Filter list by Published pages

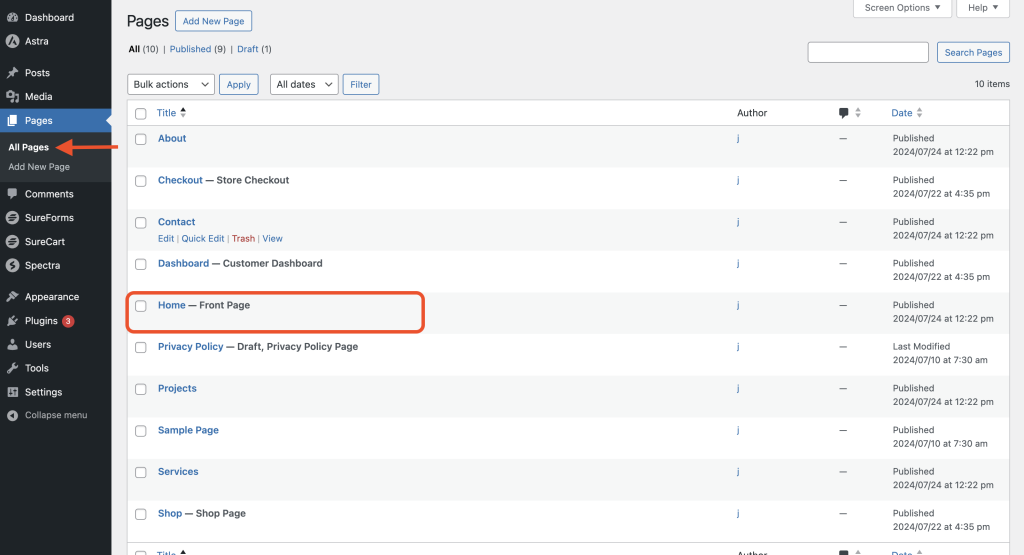pyautogui.click(x=190, y=49)
